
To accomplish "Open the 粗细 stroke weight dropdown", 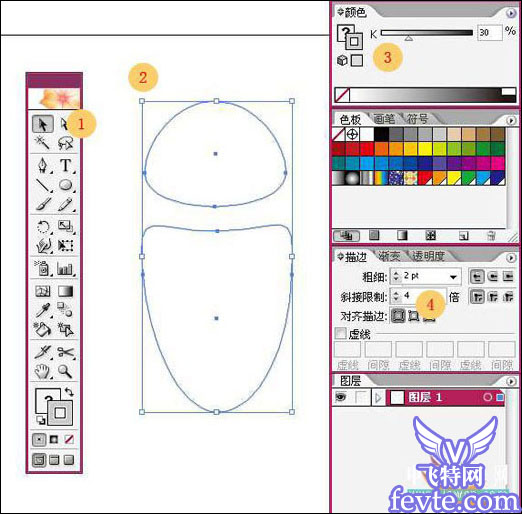I will (x=453, y=277).
